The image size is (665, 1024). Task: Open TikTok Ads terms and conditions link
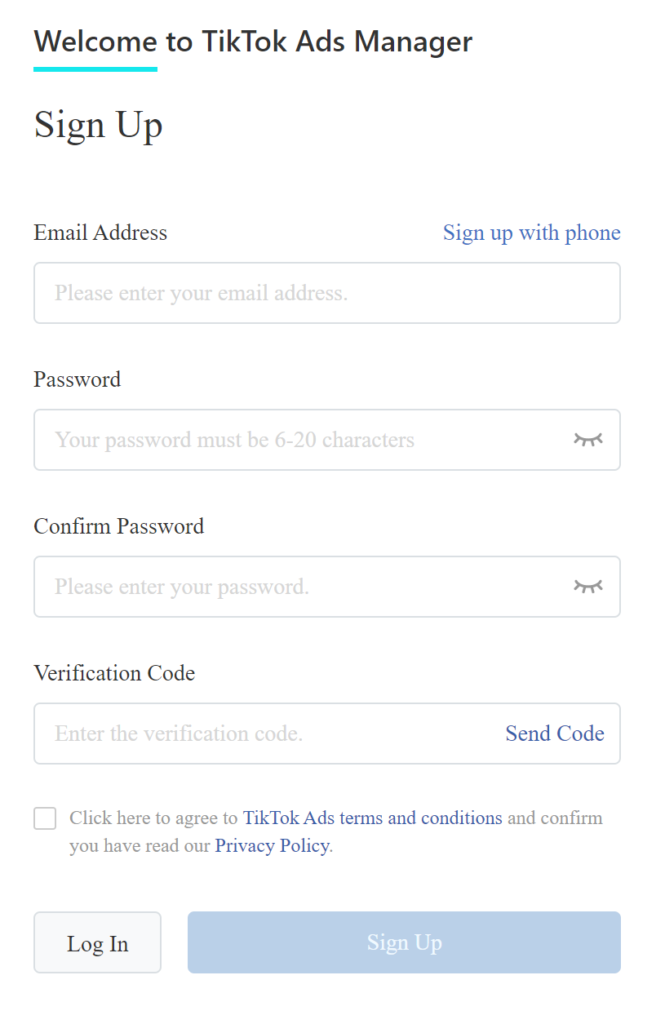[x=372, y=818]
